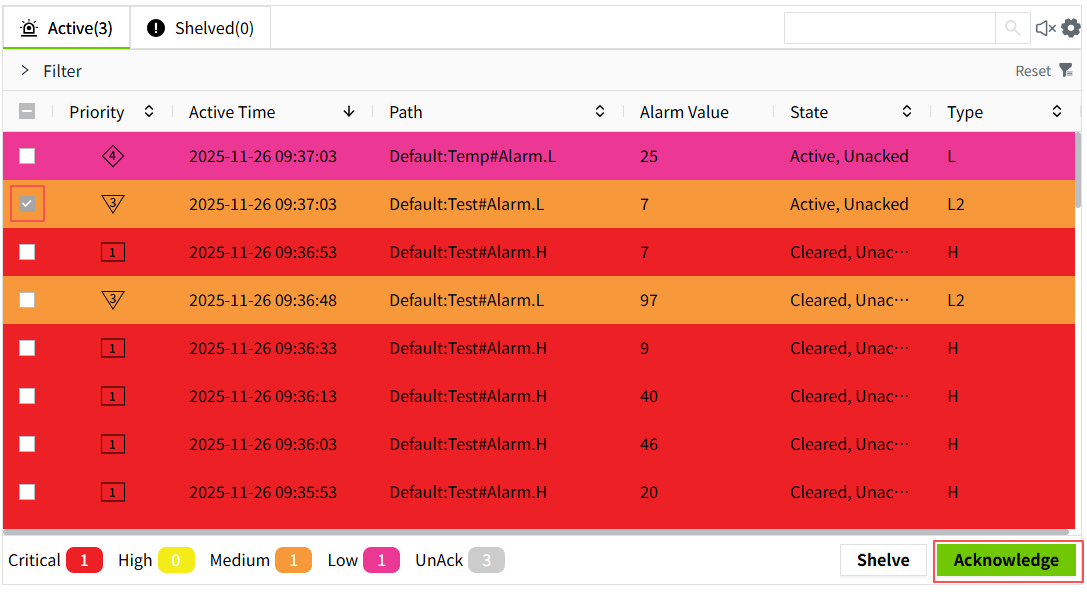Click the Shelve button

[x=883, y=560]
